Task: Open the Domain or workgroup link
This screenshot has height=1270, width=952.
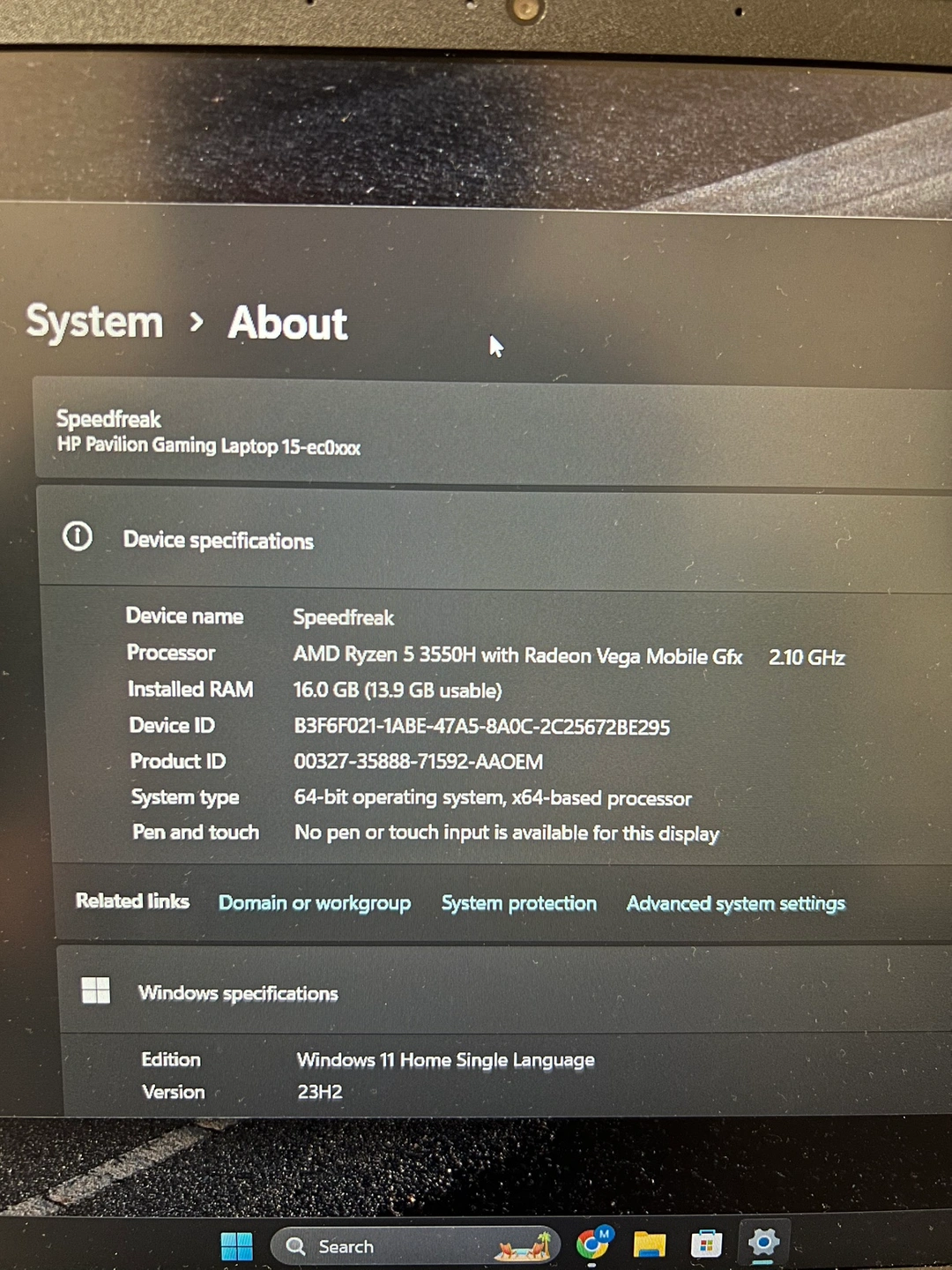Action: point(315,903)
